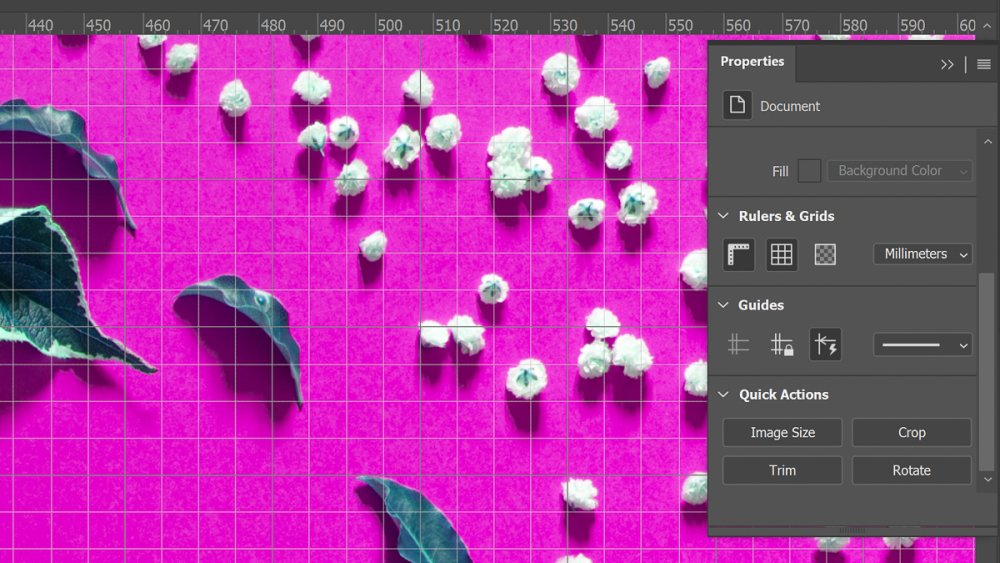Toggle the rulers icon in Rulers & Grids
The width and height of the screenshot is (1000, 563).
(x=739, y=254)
